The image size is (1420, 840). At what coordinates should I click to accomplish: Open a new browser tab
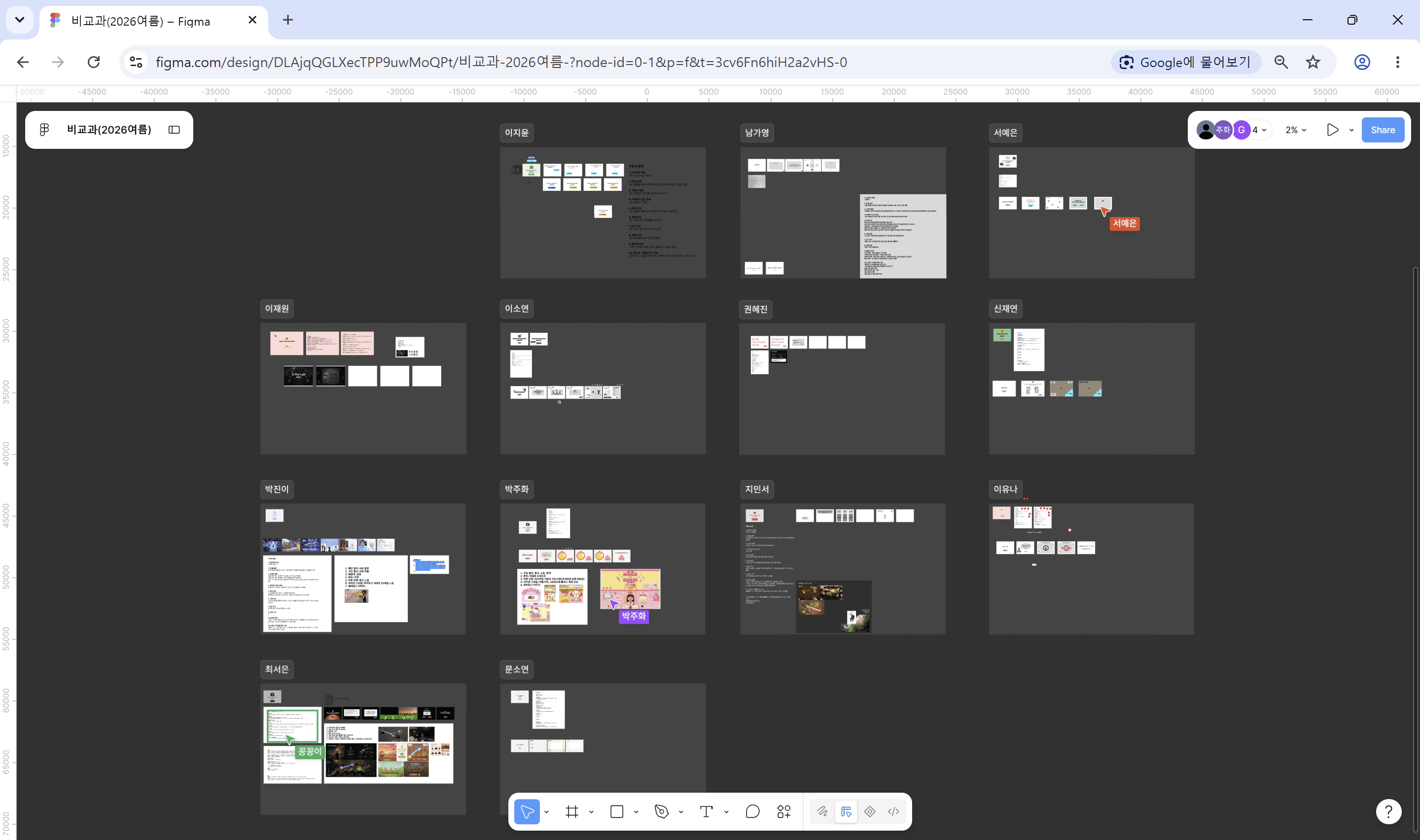click(287, 20)
